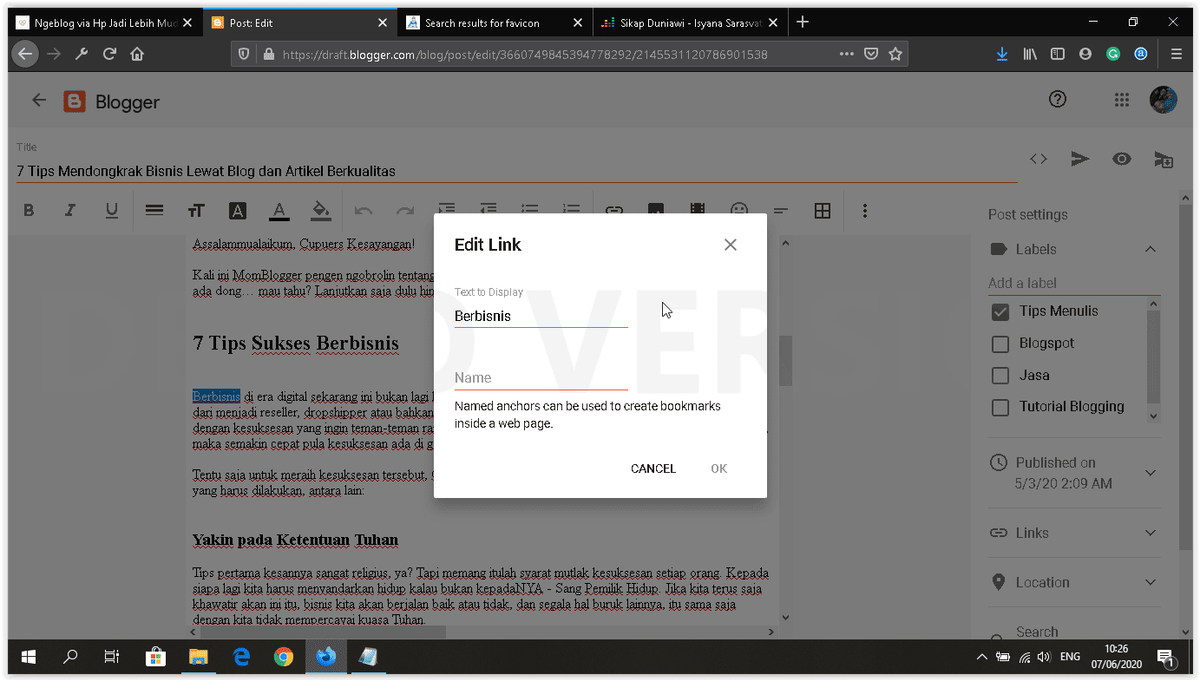Preview post with the eye icon
This screenshot has width=1200, height=681.
(1122, 158)
